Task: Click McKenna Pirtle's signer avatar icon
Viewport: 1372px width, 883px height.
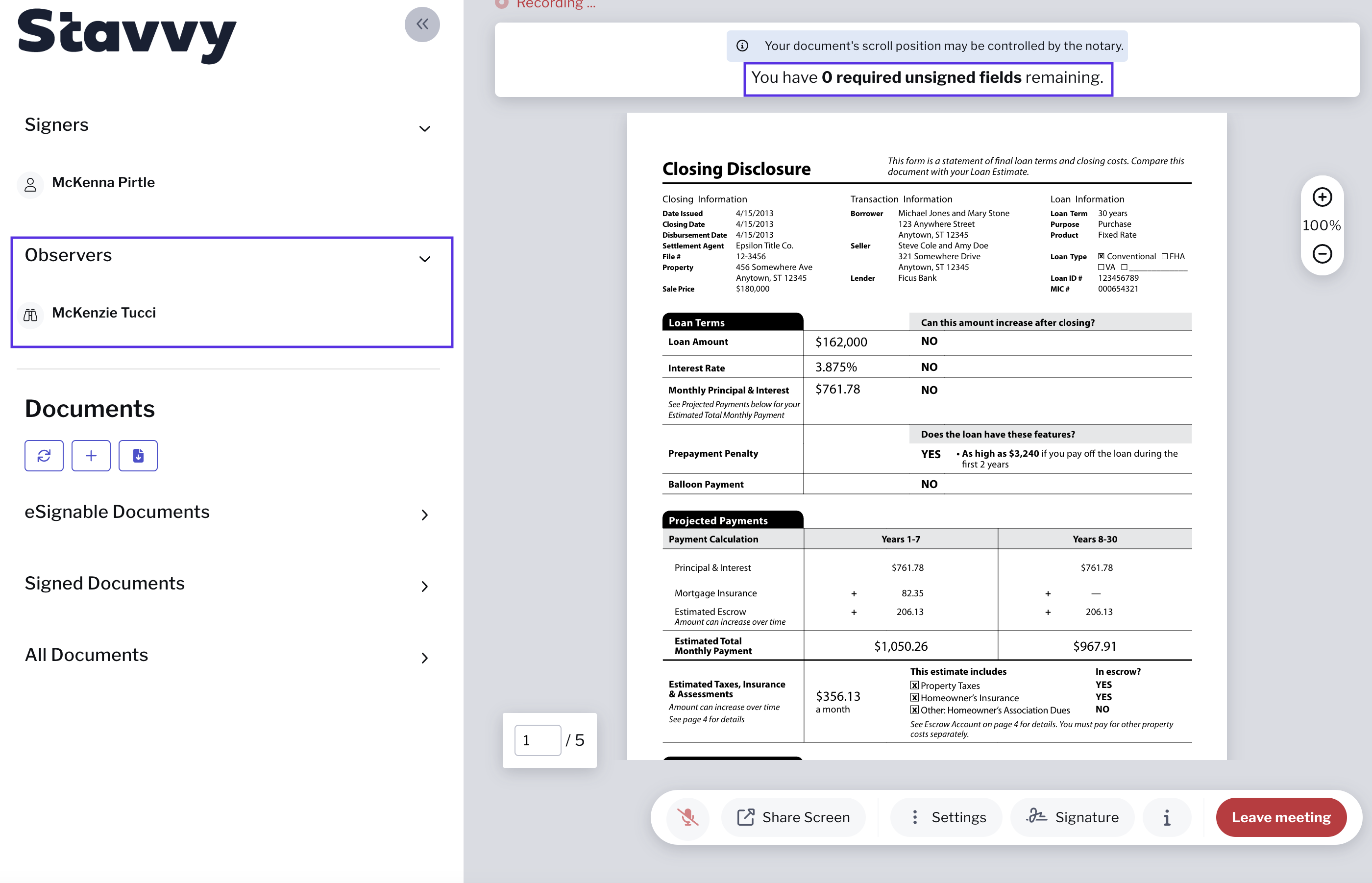Action: [30, 184]
